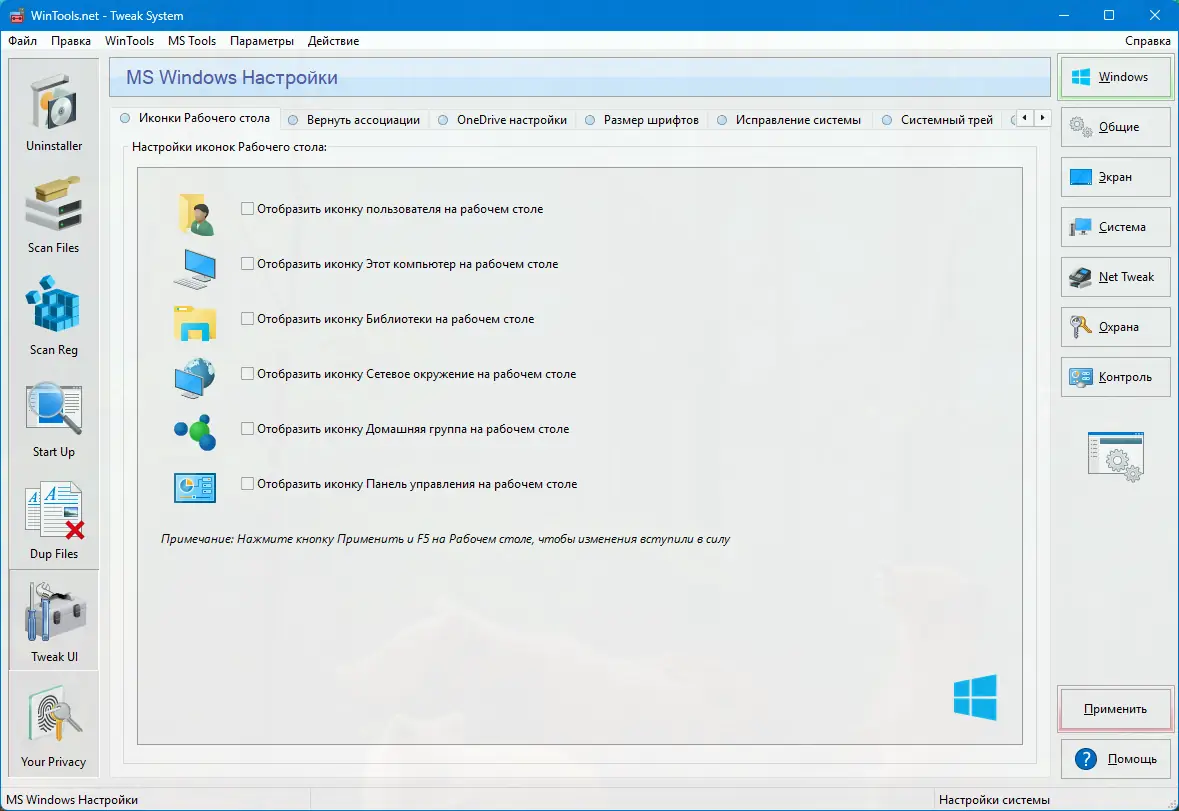Open the Экран settings section
This screenshot has width=1179, height=811.
1116,177
